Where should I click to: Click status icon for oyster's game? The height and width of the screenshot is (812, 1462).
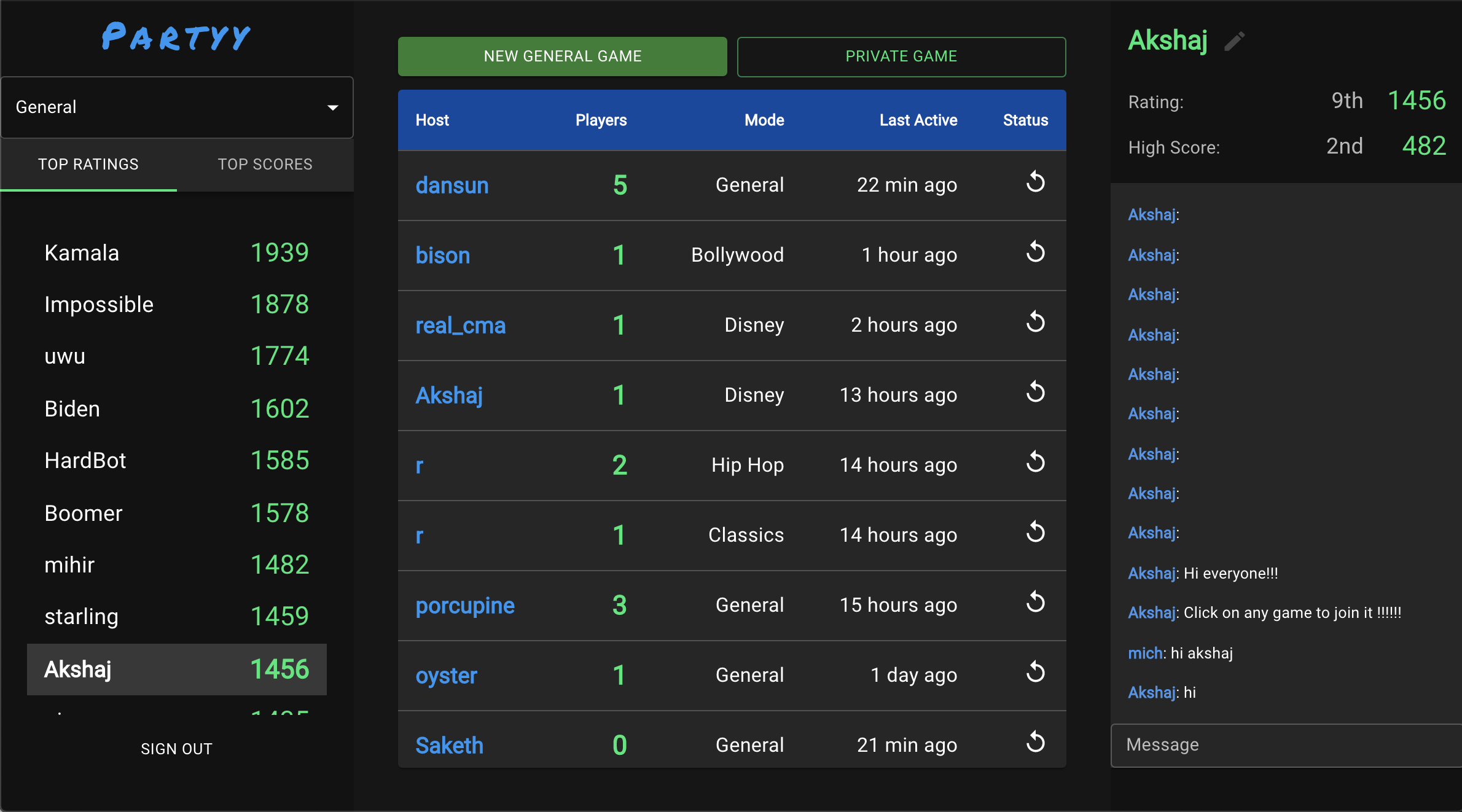pyautogui.click(x=1035, y=673)
